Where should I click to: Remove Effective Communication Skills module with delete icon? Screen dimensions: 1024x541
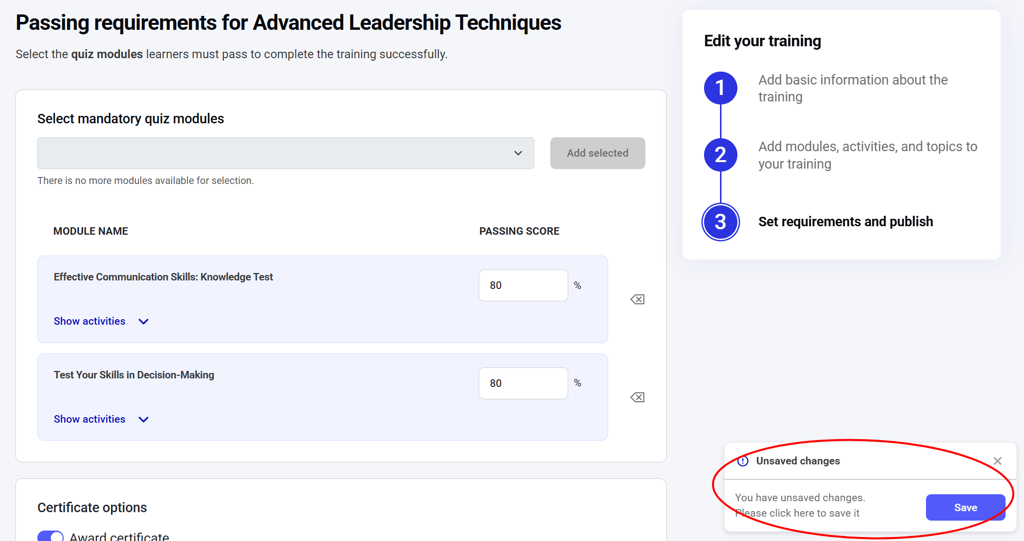pos(637,299)
